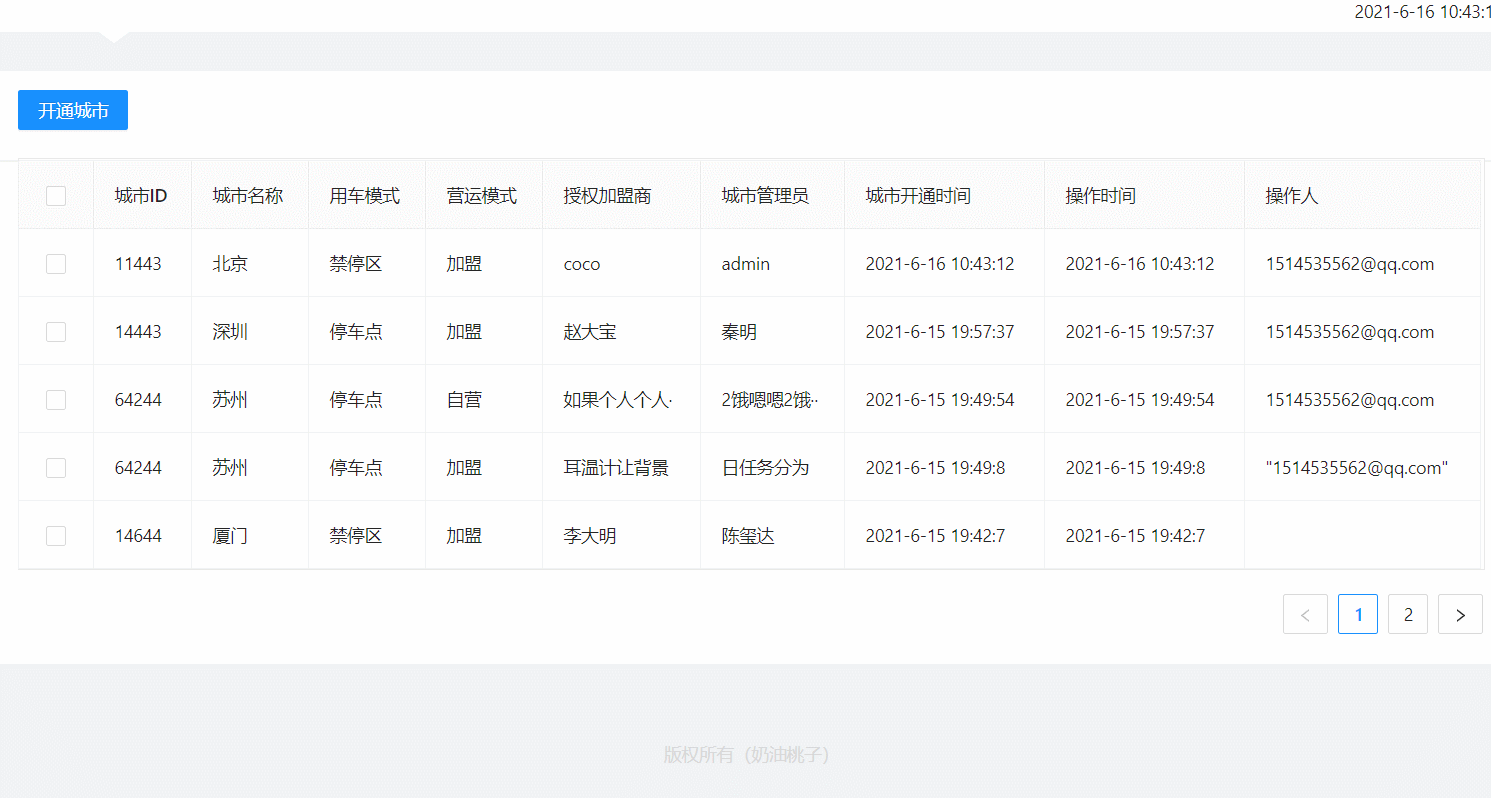Click the timestamp at the top right corner
1491x798 pixels.
click(1422, 13)
